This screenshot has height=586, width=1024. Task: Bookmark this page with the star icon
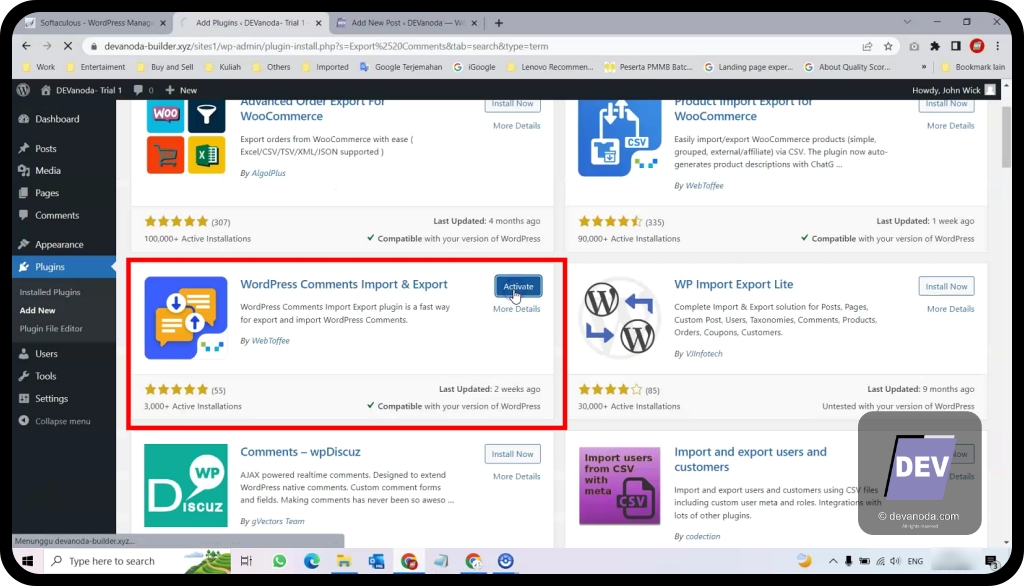pos(888,46)
